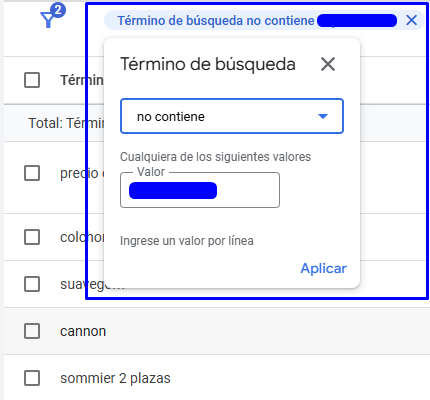Click the 'Total: Términ' summary row
The image size is (430, 400).
coord(66,123)
